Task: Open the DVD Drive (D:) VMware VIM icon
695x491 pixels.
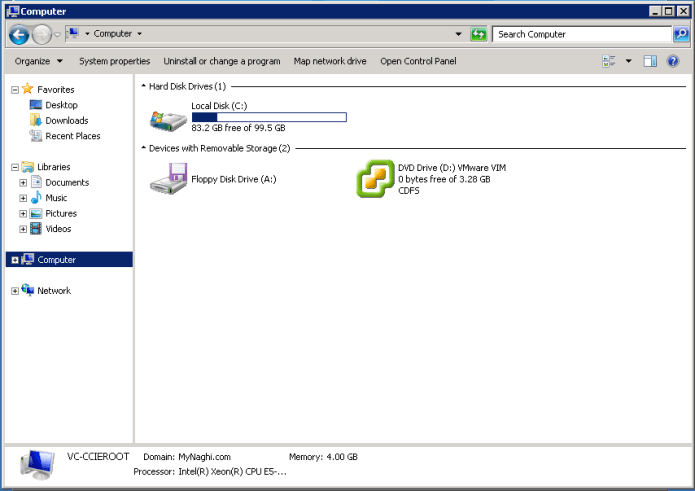Action: [x=376, y=179]
